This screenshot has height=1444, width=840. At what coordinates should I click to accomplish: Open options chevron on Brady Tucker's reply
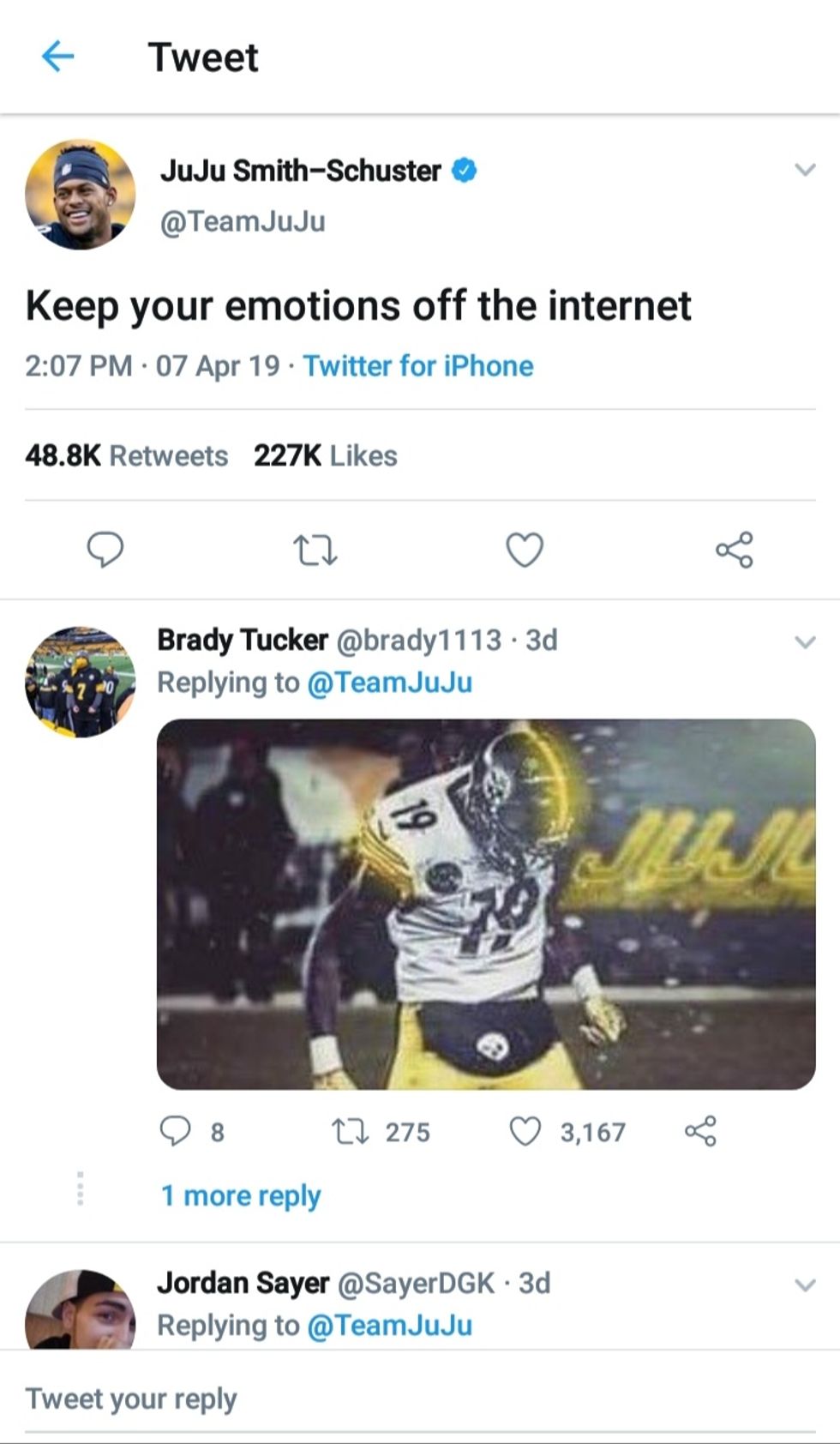click(x=805, y=641)
